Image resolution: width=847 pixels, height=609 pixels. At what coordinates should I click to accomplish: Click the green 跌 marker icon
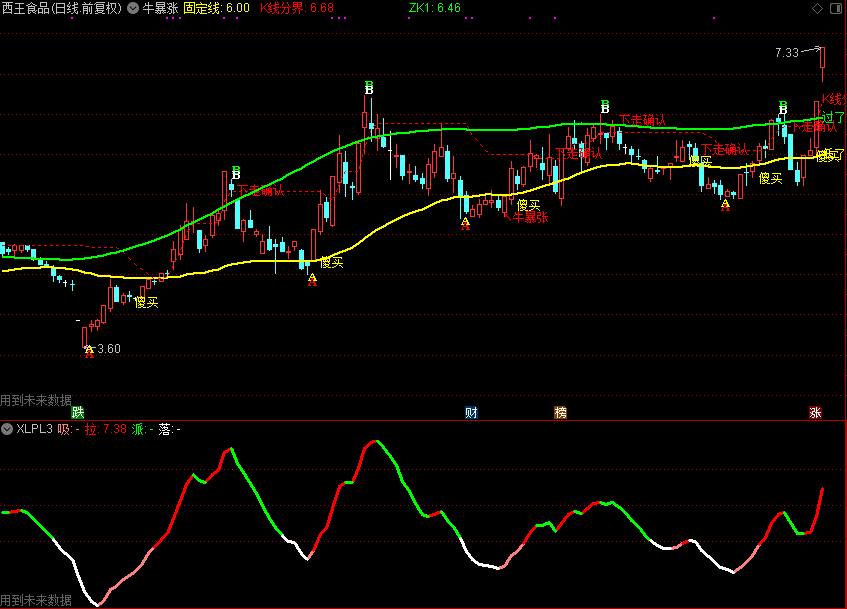[78, 413]
